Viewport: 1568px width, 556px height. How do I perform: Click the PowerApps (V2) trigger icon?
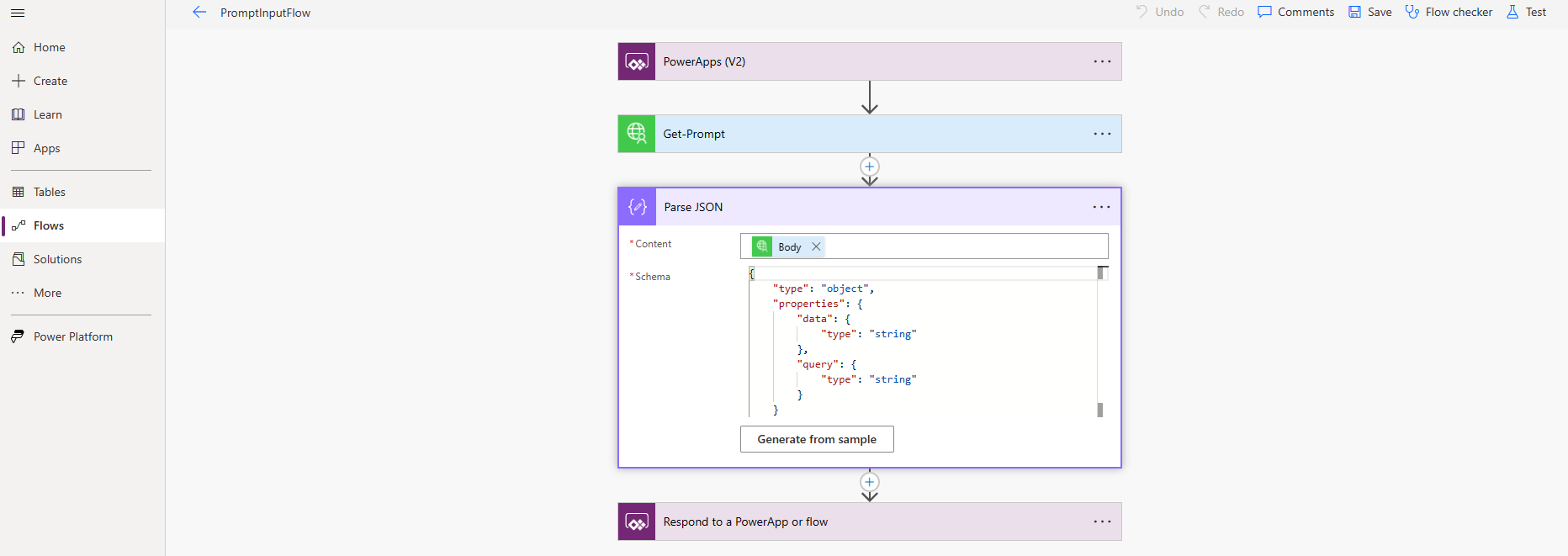pos(637,61)
